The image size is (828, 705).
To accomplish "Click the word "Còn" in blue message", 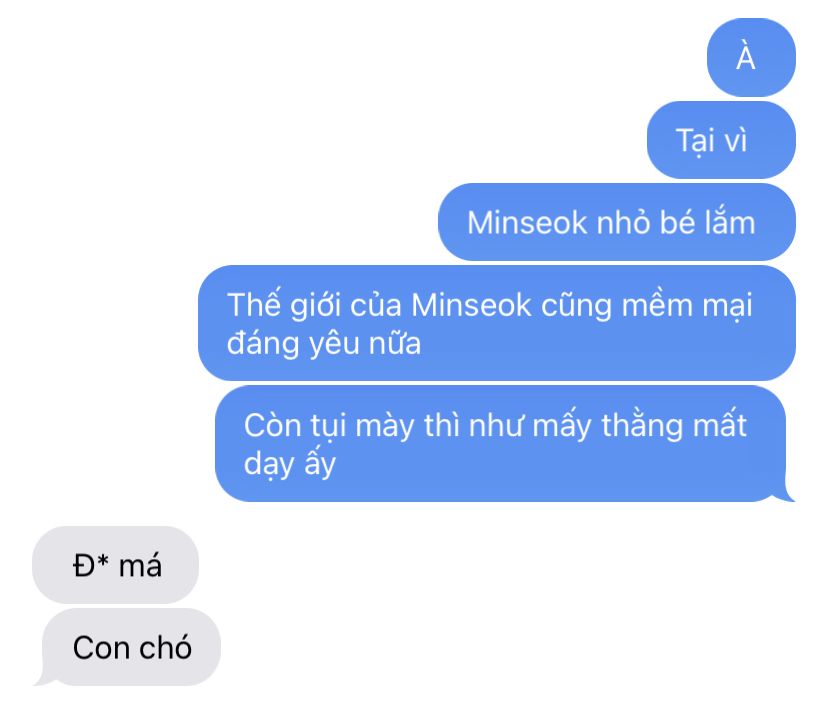I will (x=272, y=426).
